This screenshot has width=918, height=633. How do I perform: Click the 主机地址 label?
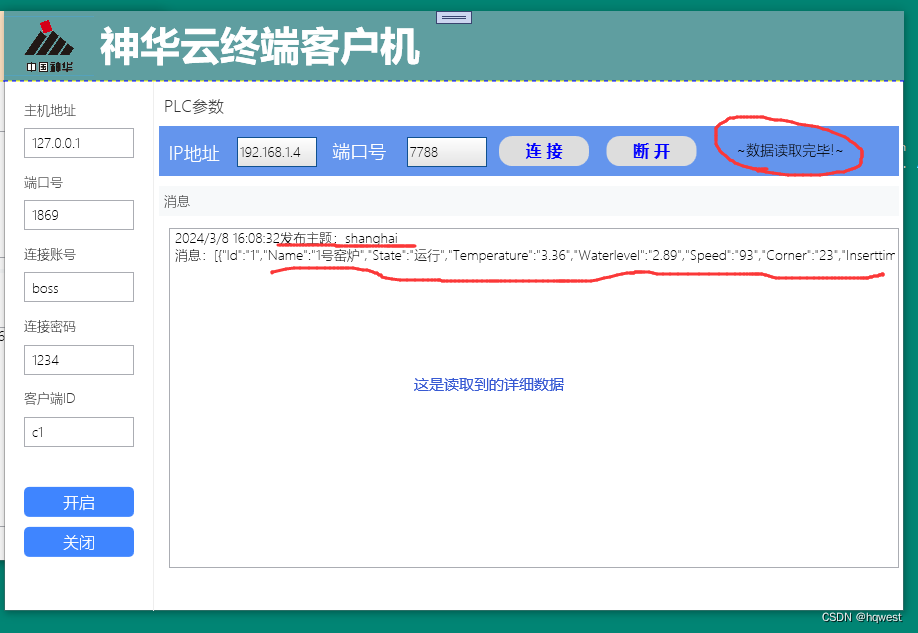[50, 111]
